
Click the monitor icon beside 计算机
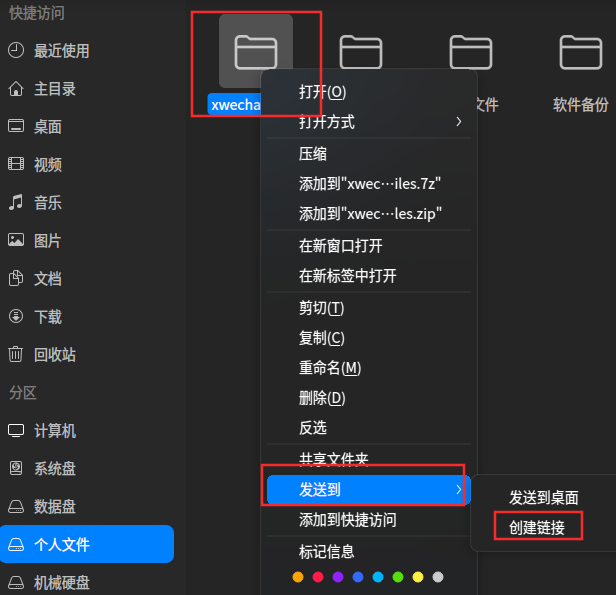[x=16, y=430]
